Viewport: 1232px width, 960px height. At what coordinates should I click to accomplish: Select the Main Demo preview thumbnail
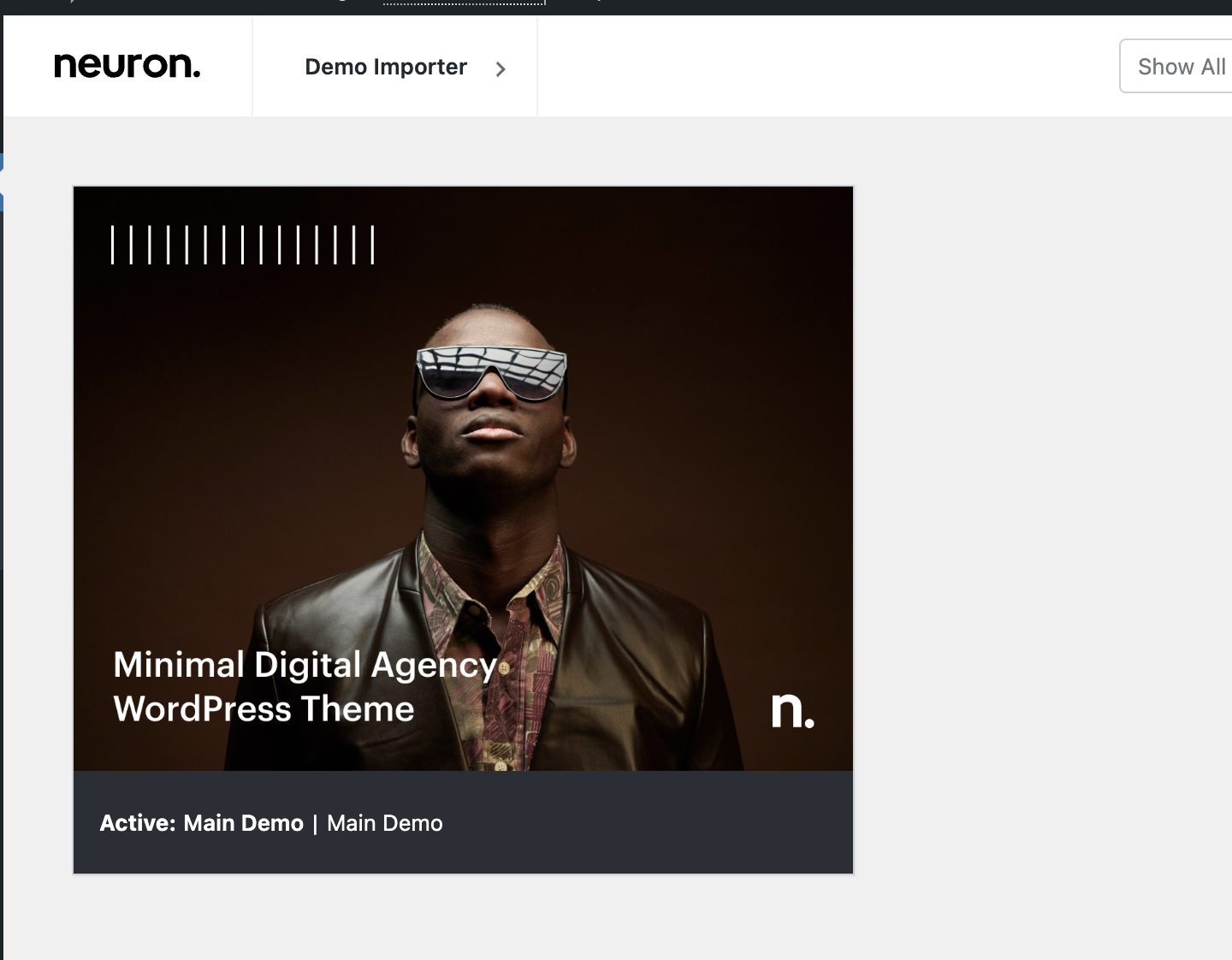(463, 477)
